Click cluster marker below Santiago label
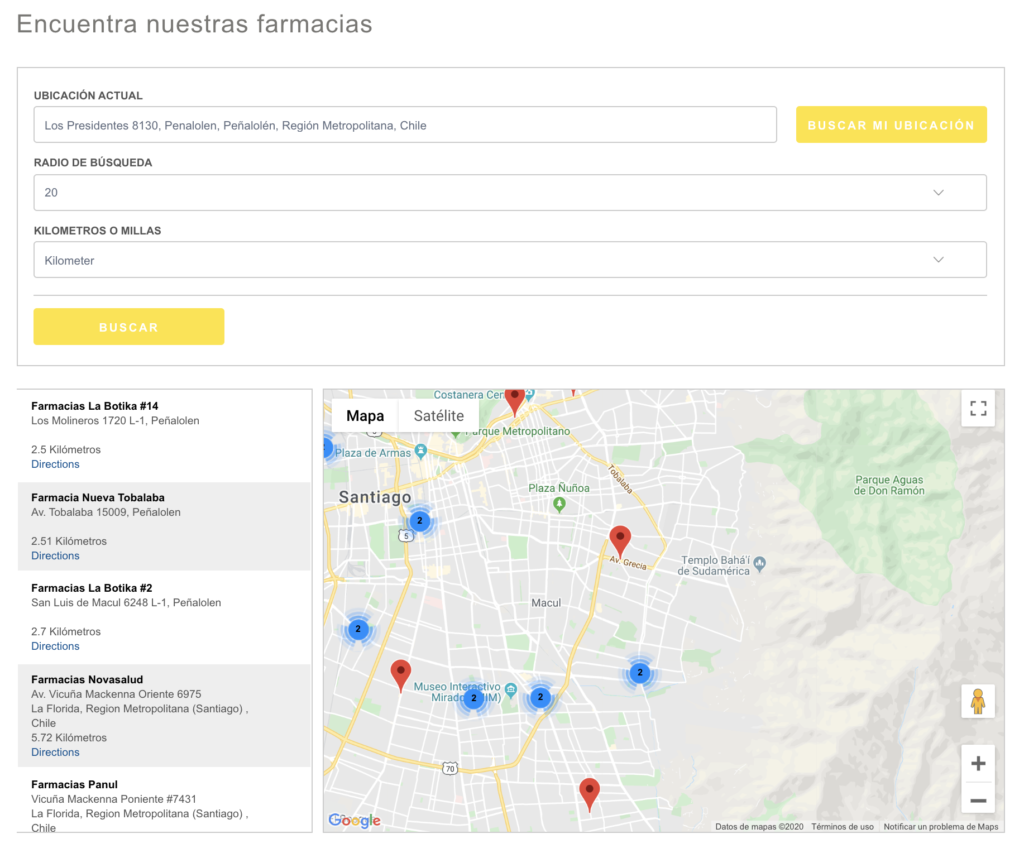 click(420, 521)
